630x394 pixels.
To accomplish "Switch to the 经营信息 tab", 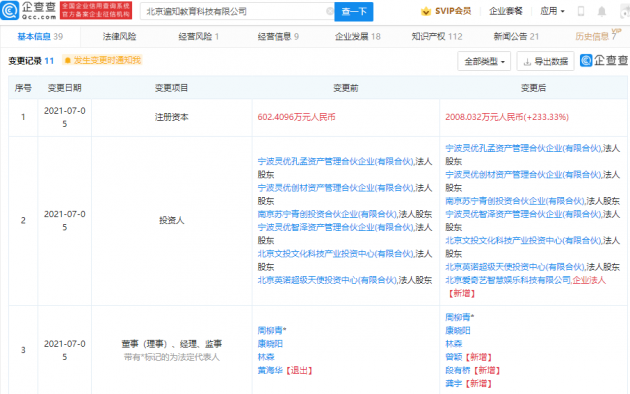I will click(278, 37).
